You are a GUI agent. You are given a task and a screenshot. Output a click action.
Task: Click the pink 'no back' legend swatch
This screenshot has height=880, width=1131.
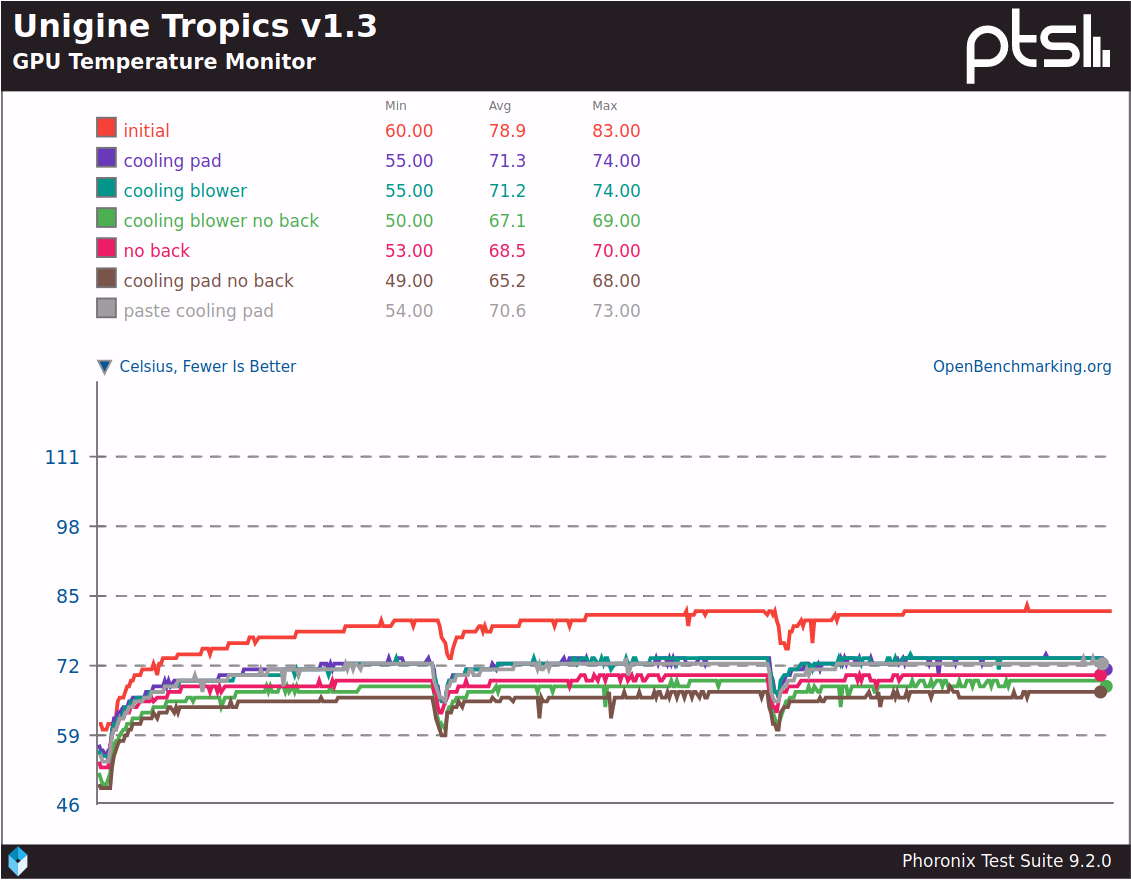(107, 248)
